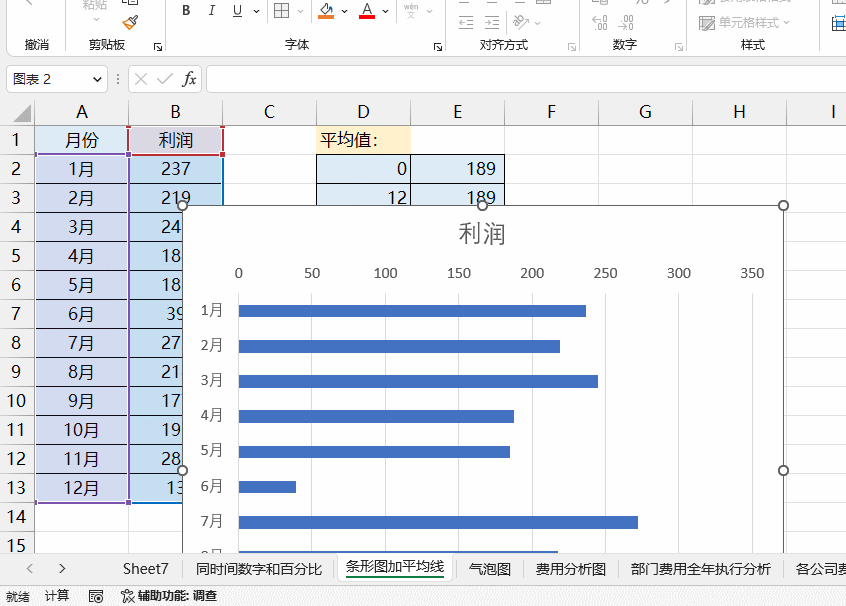
Task: Click the chart's top-right resize handle
Action: coord(783,206)
